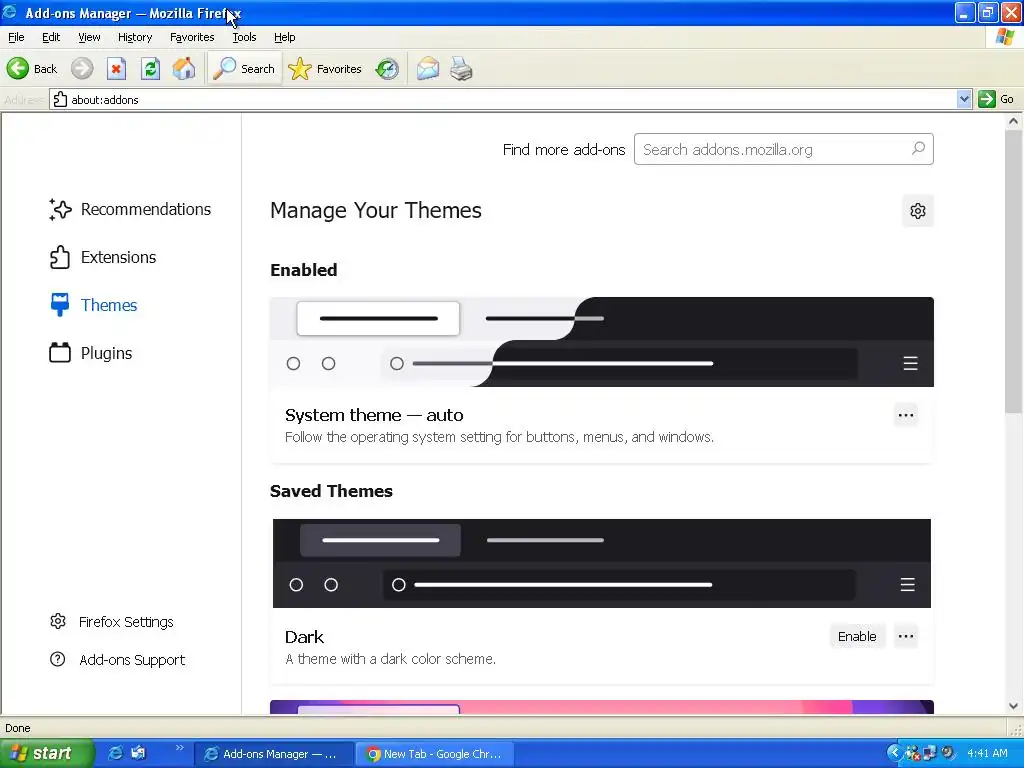Open Plugins in the sidebar
The width and height of the screenshot is (1024, 768).
tap(91, 353)
